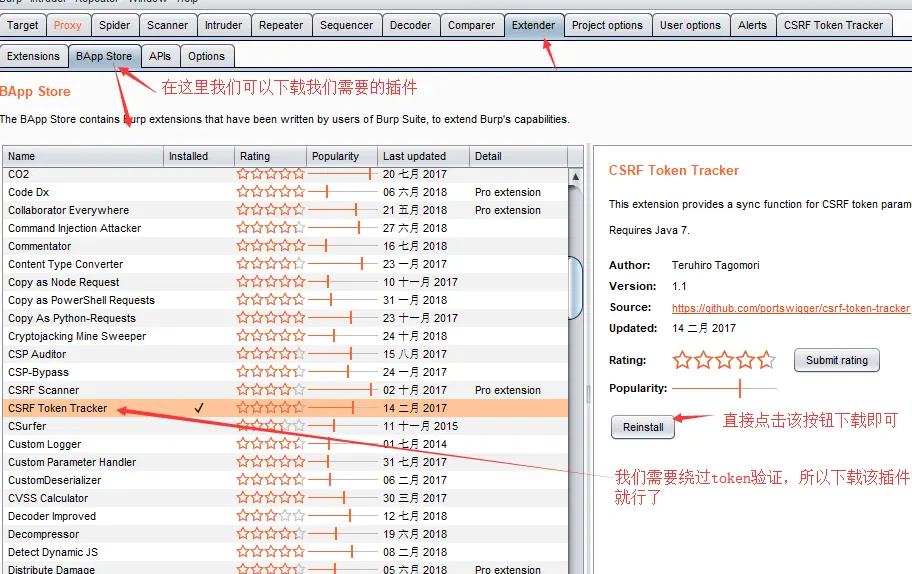Open the CSRF Token Tracker tab

(x=833, y=26)
